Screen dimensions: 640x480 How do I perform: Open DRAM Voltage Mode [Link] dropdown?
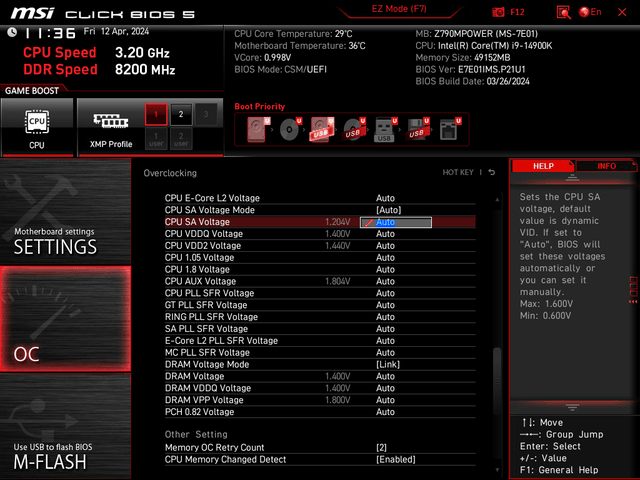(x=388, y=364)
